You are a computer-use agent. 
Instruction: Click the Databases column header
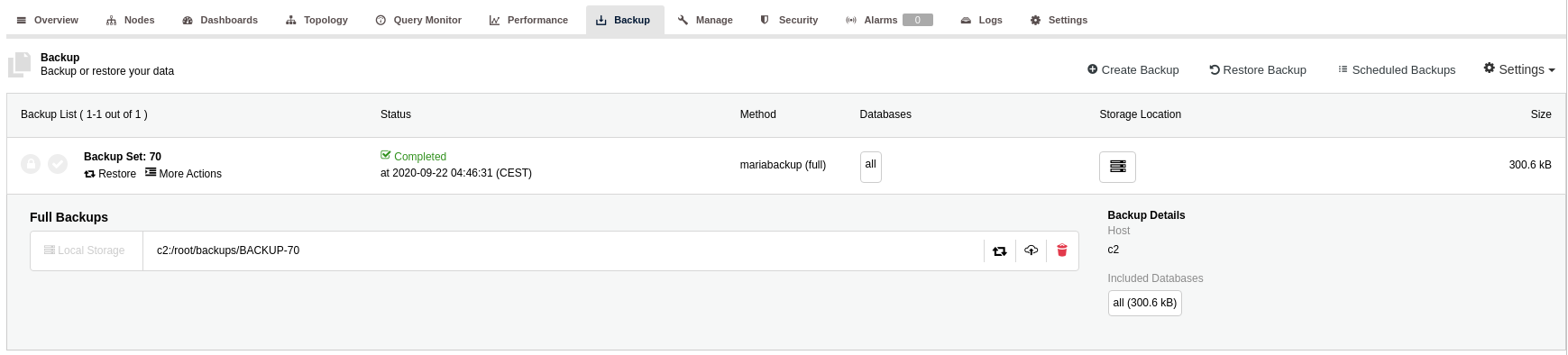click(885, 114)
